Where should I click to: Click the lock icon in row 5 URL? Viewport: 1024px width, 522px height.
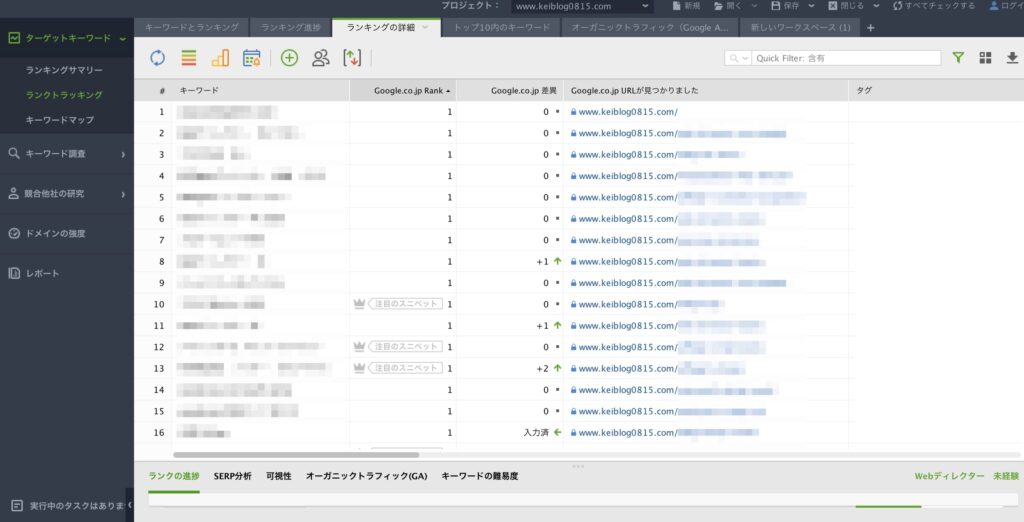(573, 197)
